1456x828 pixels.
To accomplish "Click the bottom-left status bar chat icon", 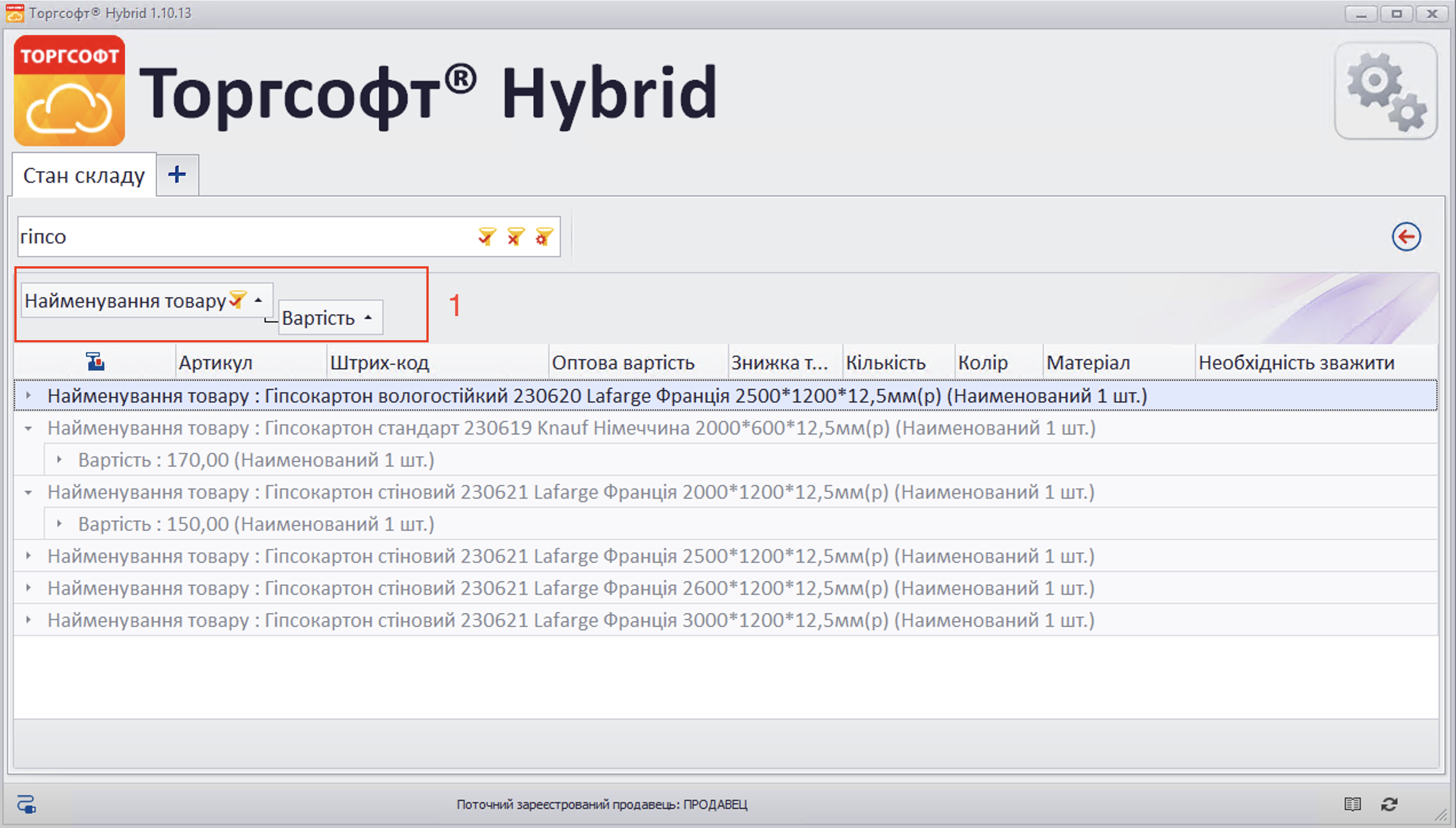I will [26, 804].
